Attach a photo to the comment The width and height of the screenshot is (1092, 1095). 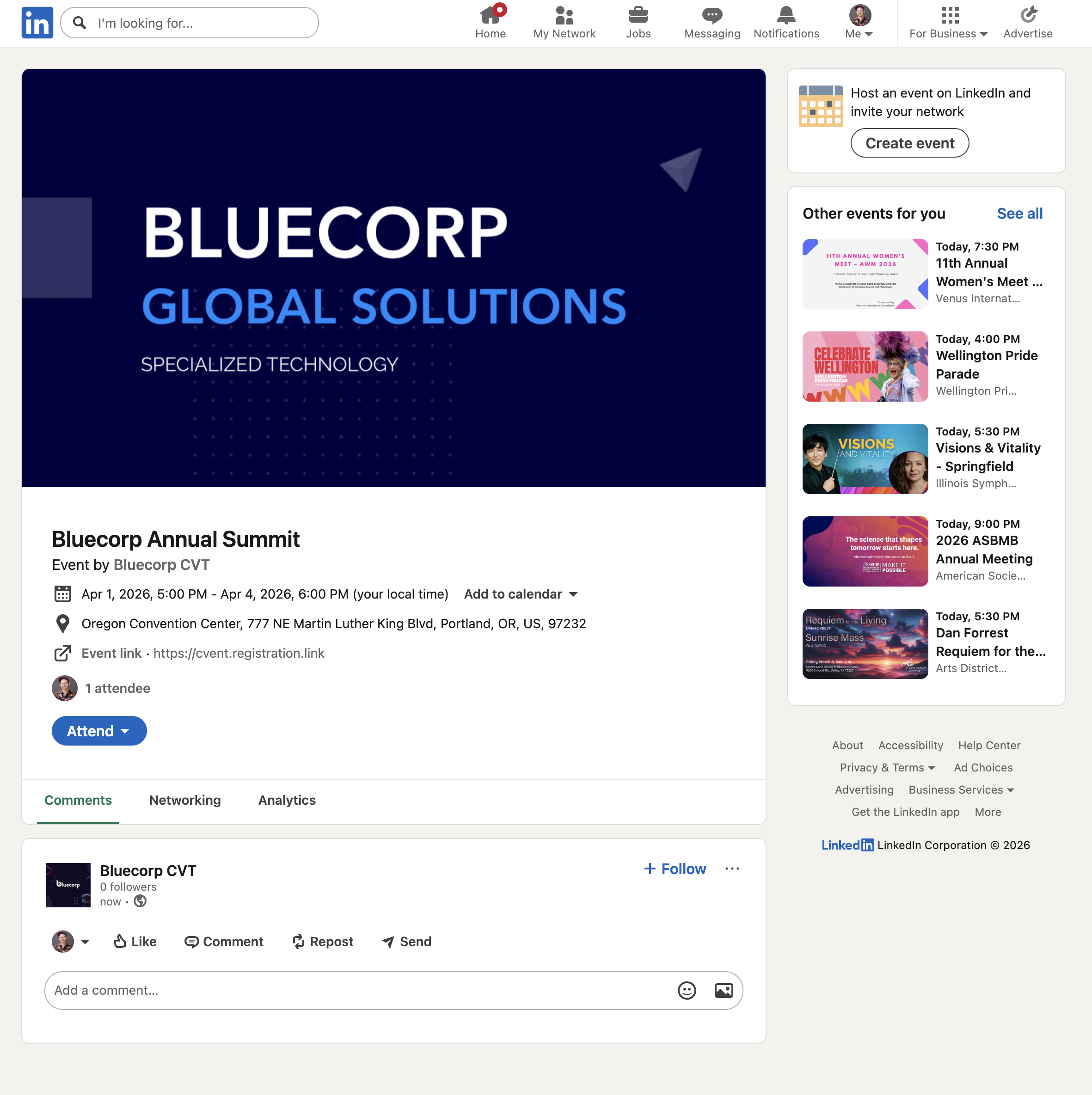pyautogui.click(x=724, y=990)
